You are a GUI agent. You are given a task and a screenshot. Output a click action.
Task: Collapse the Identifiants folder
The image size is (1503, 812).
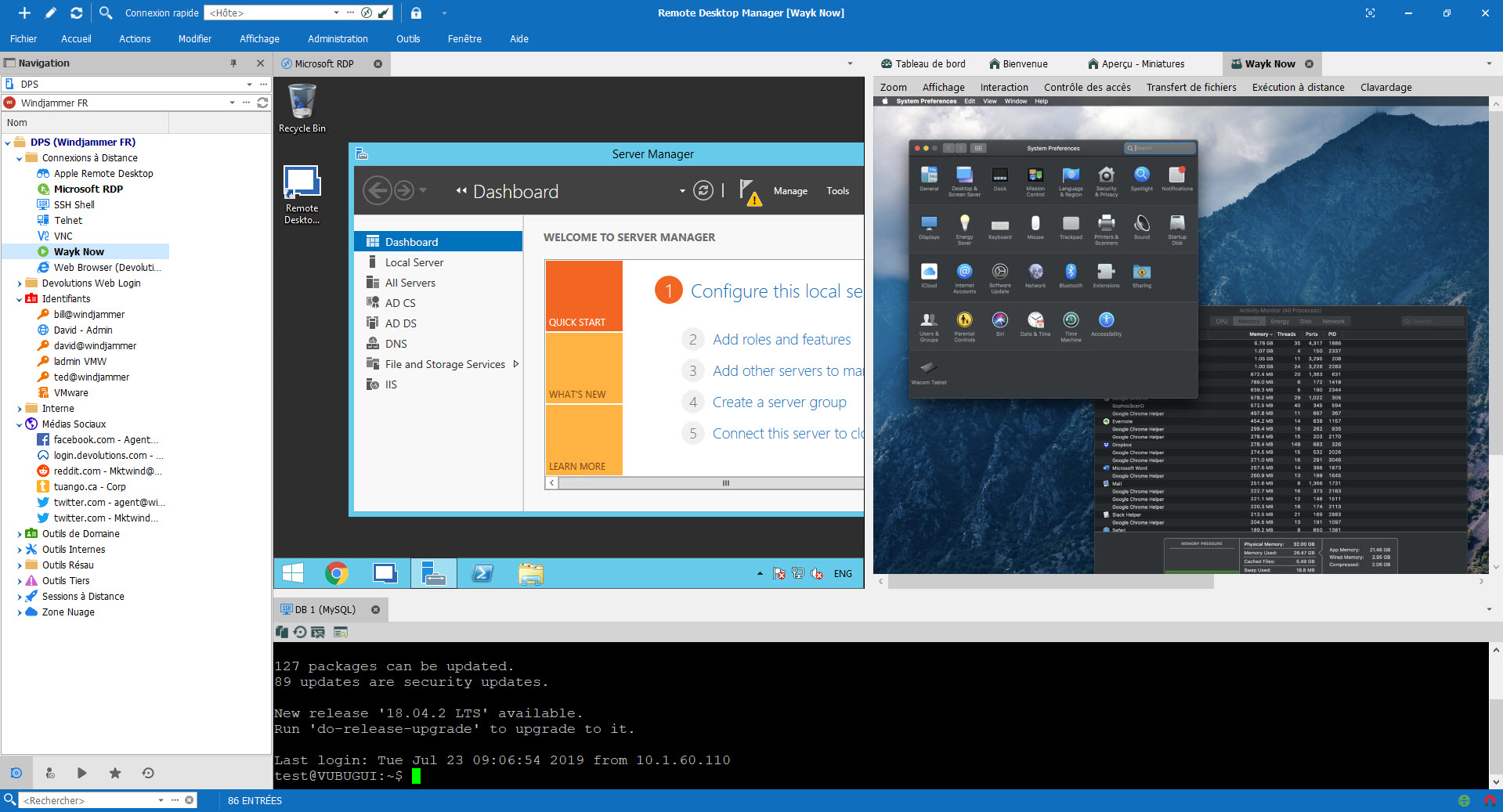[x=19, y=299]
